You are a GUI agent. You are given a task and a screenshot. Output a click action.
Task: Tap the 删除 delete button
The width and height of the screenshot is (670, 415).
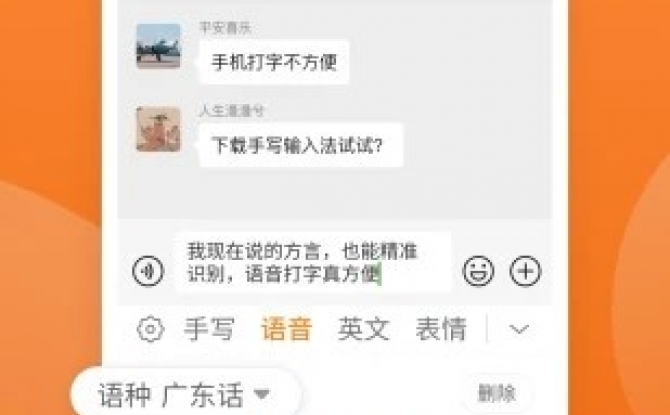(x=497, y=393)
